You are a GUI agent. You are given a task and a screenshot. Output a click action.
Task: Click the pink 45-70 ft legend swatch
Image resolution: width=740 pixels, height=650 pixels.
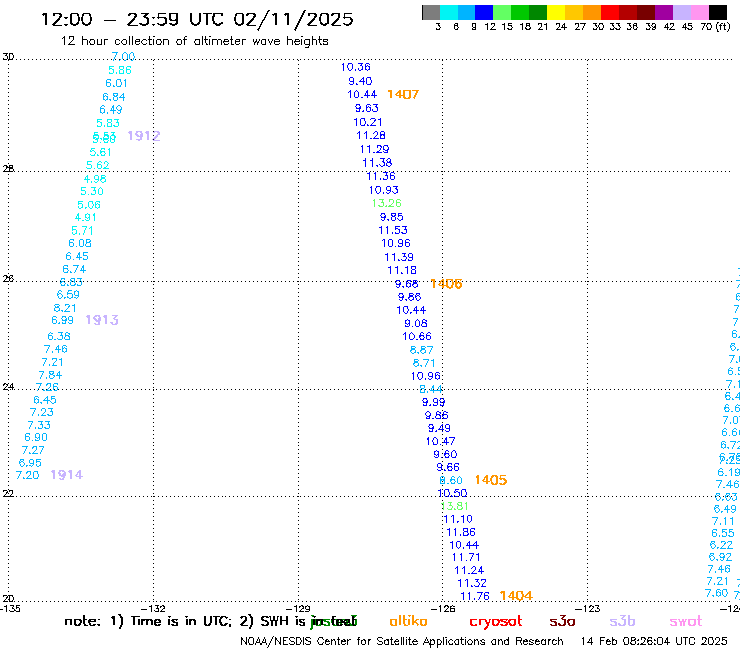click(700, 12)
